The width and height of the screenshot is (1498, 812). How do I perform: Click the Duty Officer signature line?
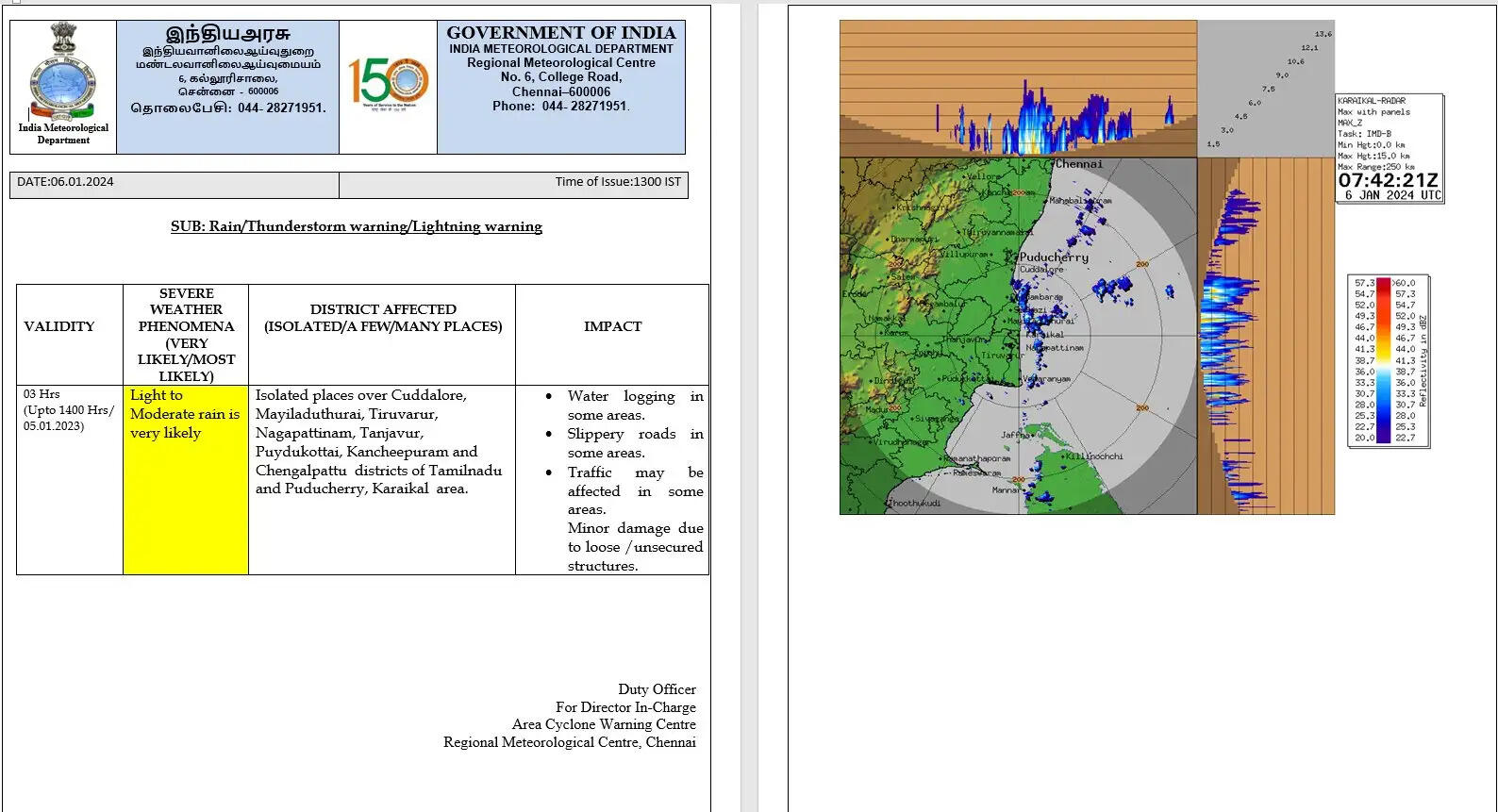[657, 689]
